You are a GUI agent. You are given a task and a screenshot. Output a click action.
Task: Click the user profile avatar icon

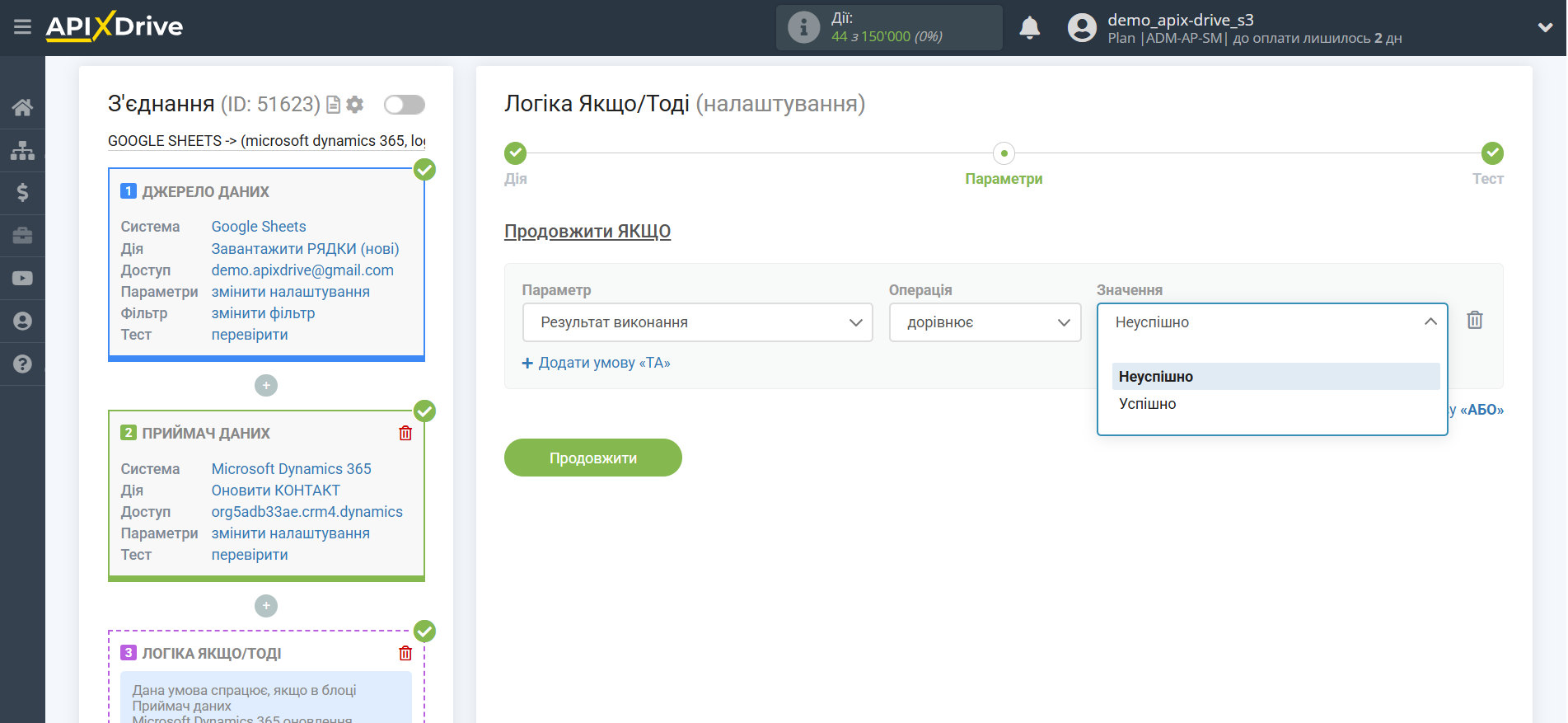click(x=1082, y=28)
